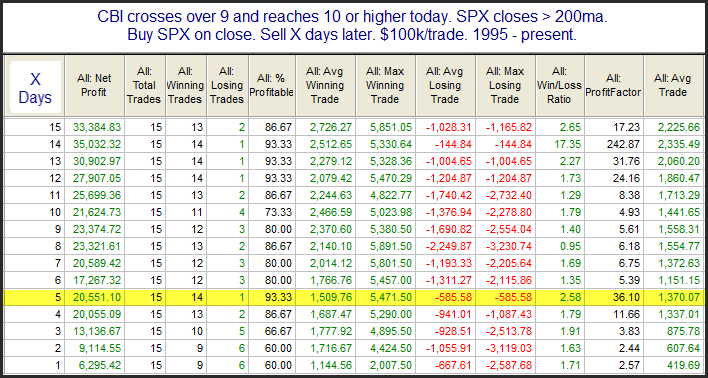
Task: Select net profit 30,902.97
Action: point(96,161)
